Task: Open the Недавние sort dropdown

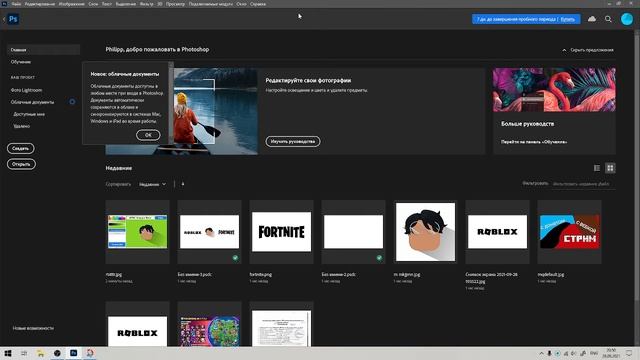Action: pos(152,184)
